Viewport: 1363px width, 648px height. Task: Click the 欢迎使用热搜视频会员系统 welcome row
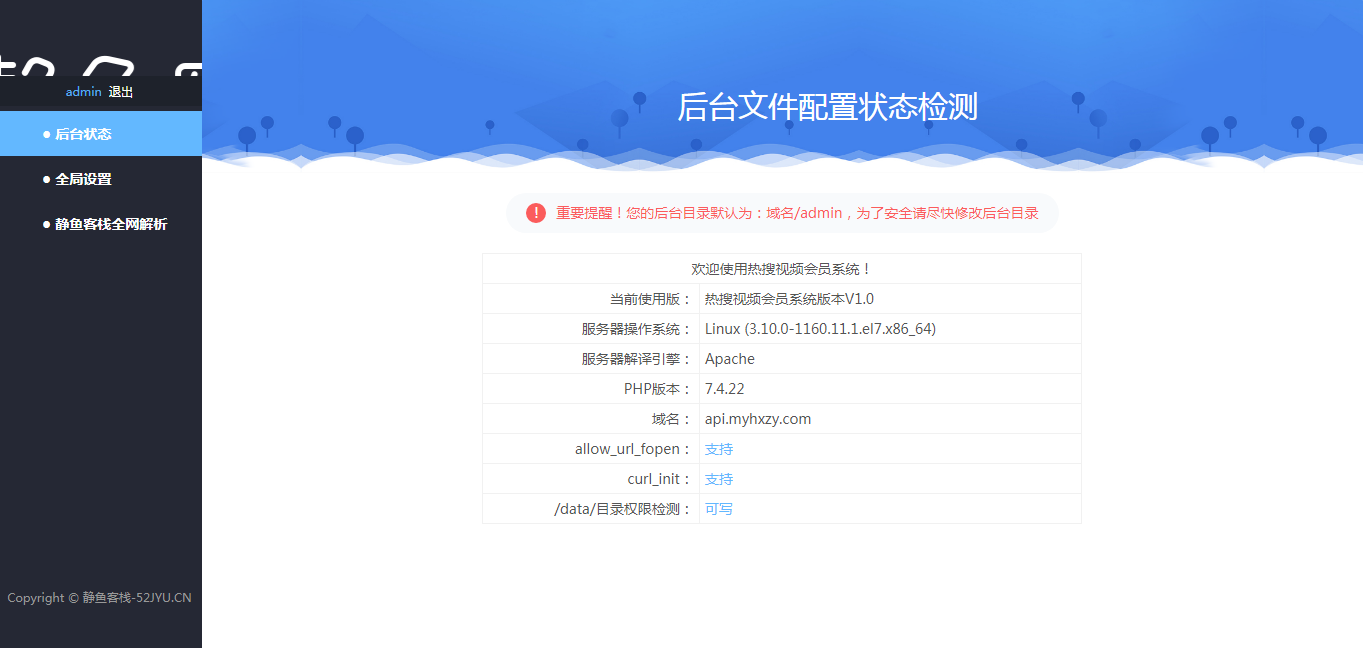coord(781,269)
